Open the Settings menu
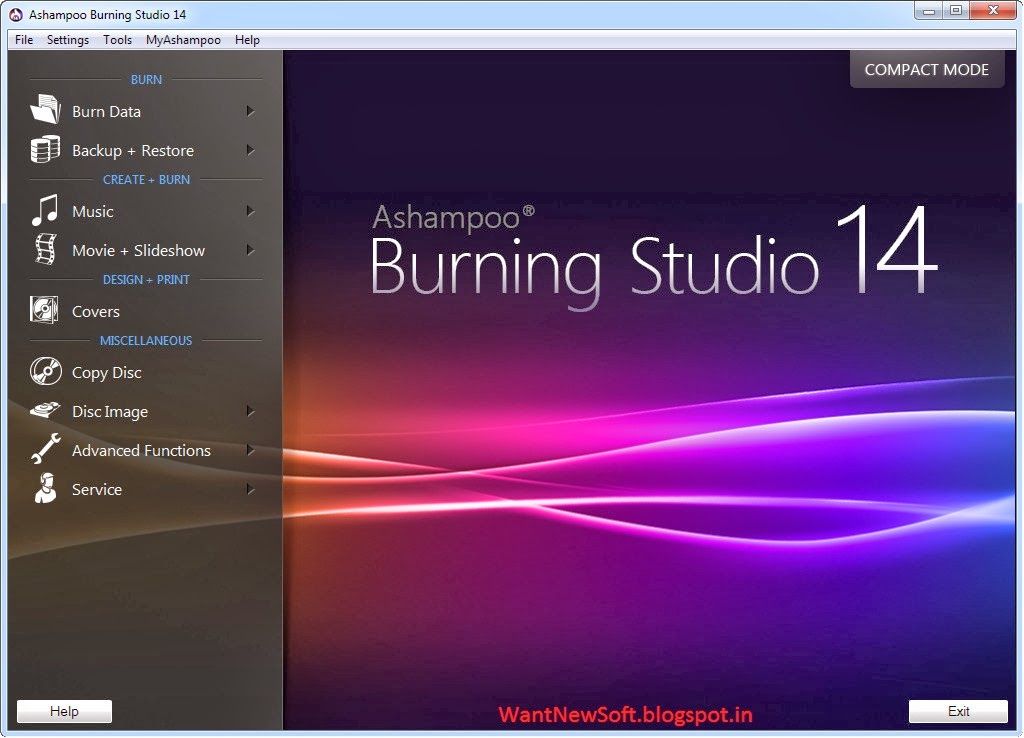This screenshot has width=1024, height=738. 68,40
